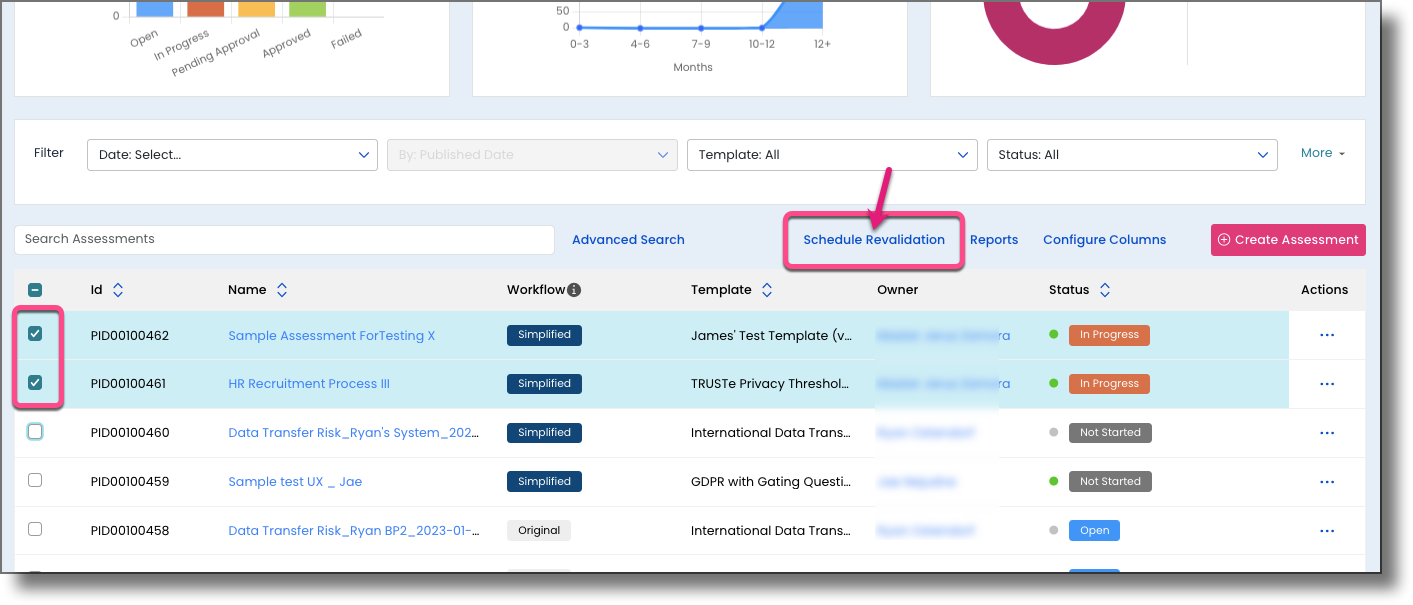
Task: Sort by Status column arrows
Action: [1105, 290]
